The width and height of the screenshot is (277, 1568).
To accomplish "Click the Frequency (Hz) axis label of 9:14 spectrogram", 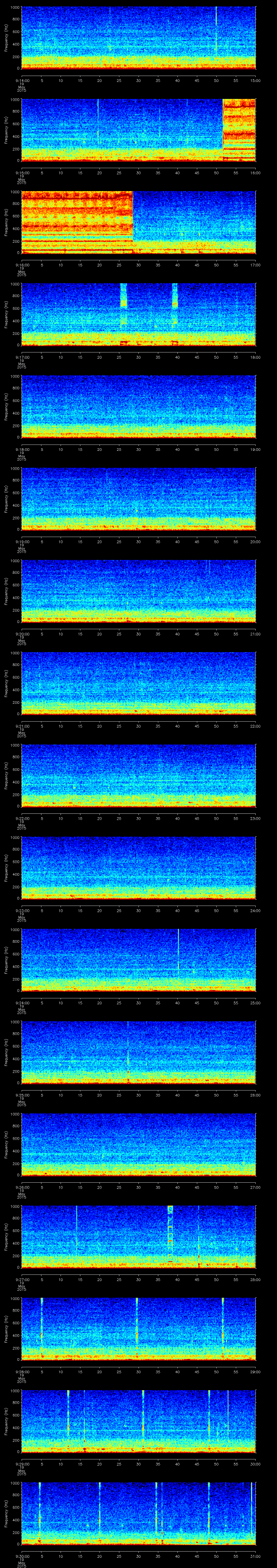I will [x=6, y=38].
